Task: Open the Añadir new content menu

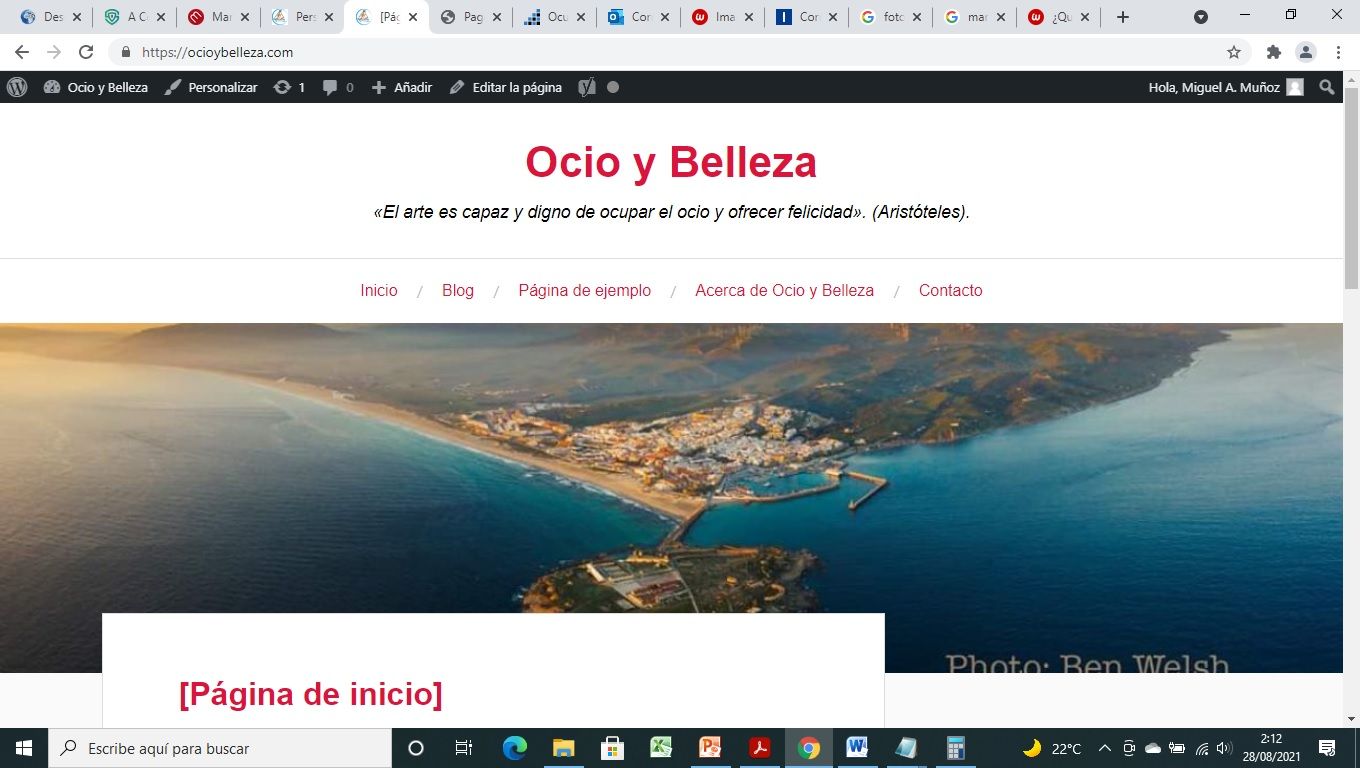Action: (402, 87)
